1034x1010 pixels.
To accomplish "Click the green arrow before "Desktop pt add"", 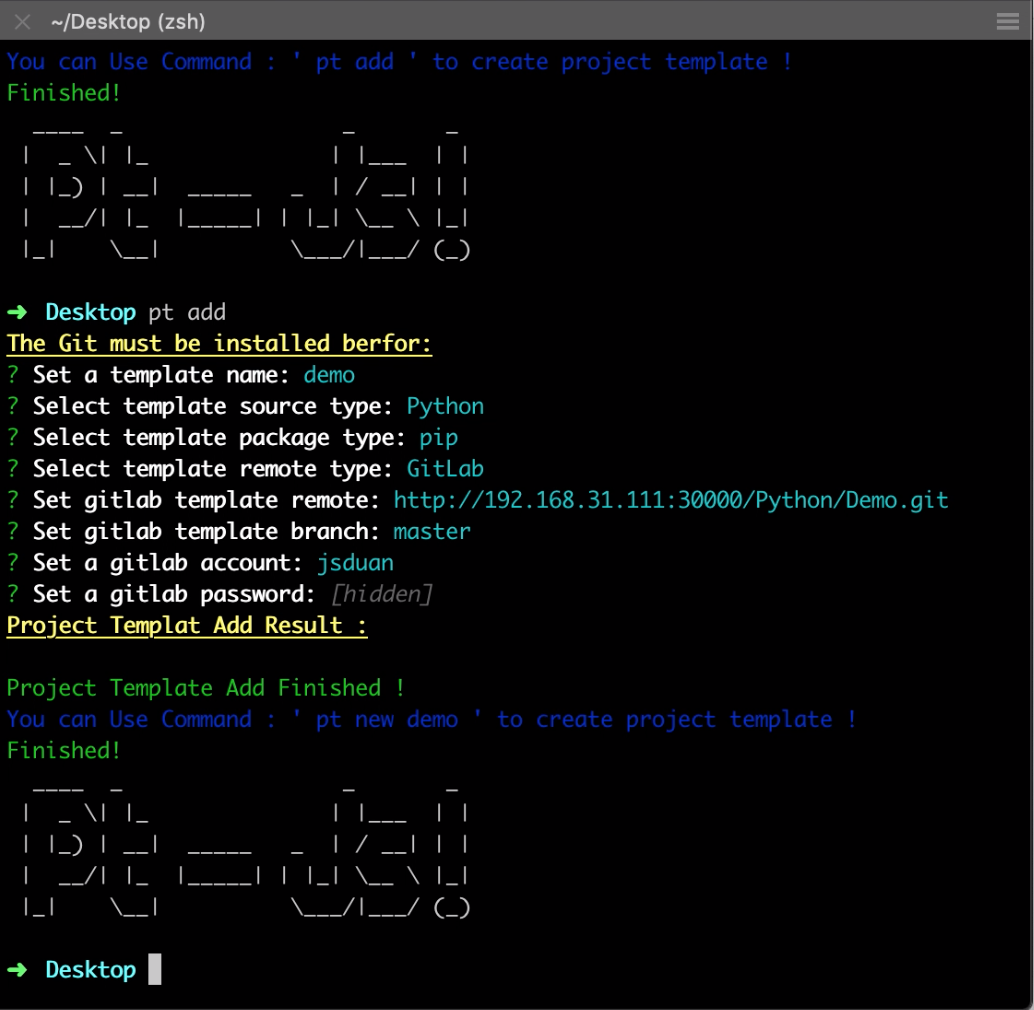I will pyautogui.click(x=16, y=312).
